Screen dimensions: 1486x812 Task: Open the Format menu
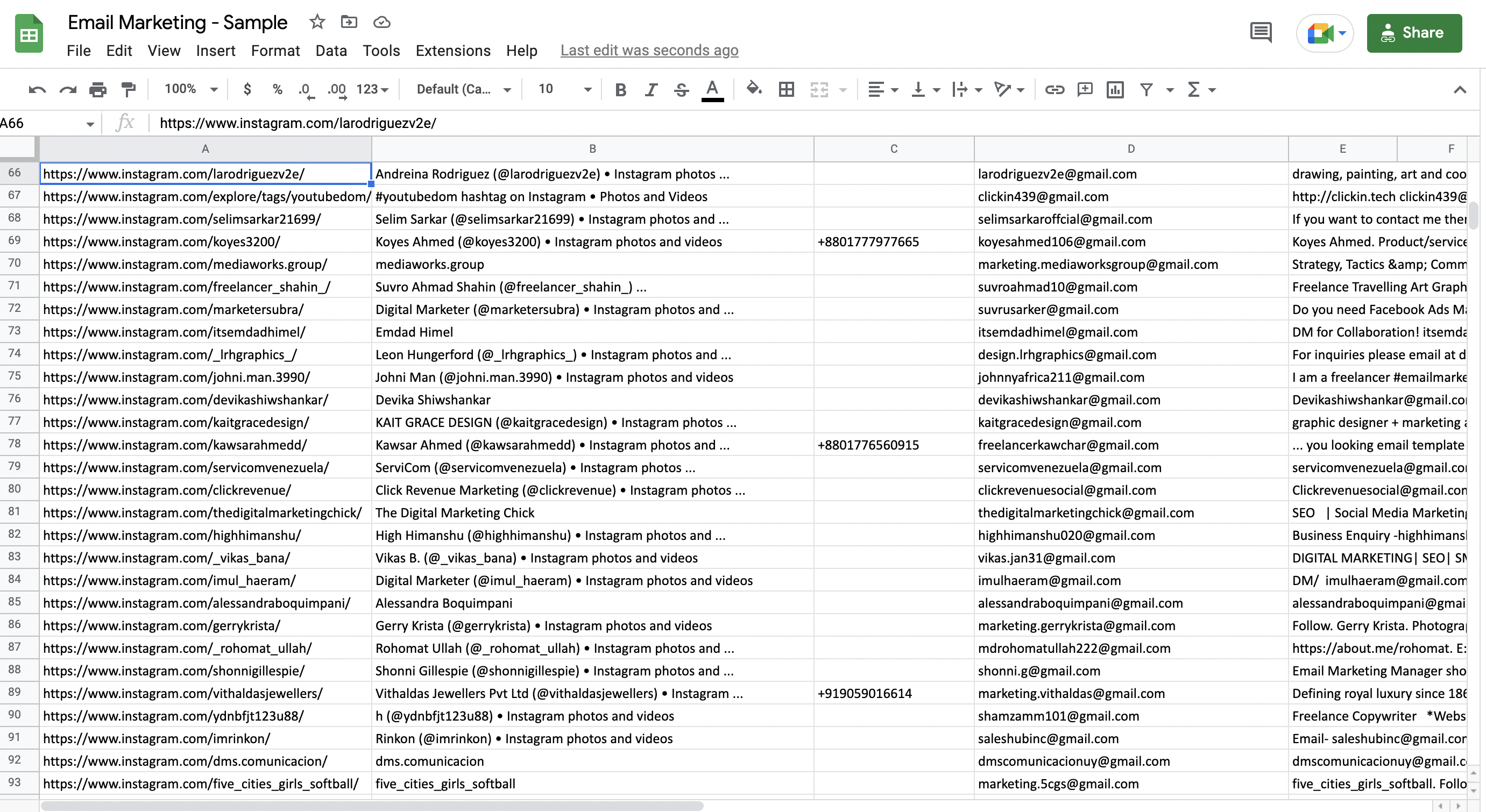coord(275,51)
